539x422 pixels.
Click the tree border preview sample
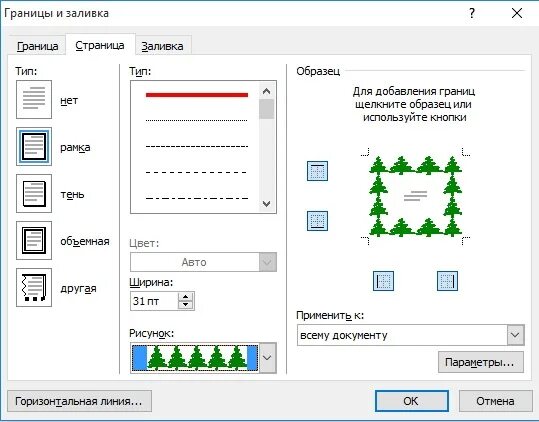click(415, 196)
